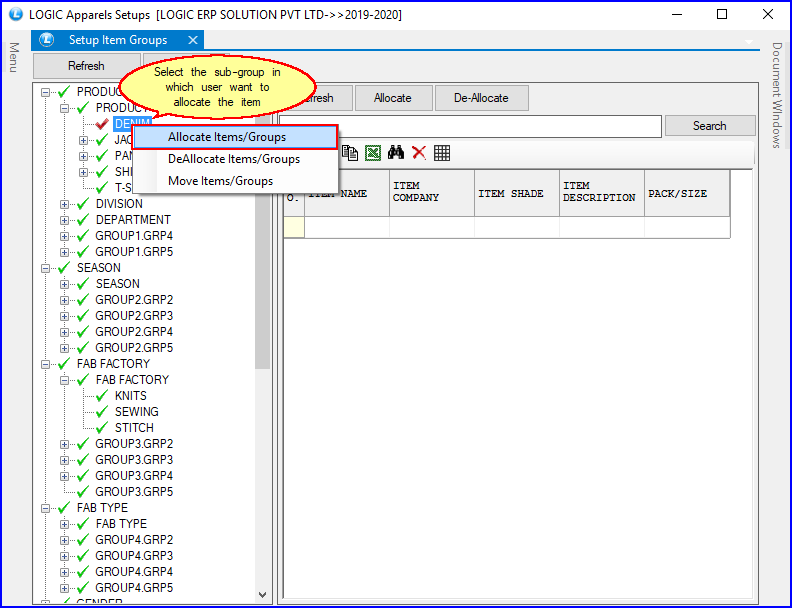Toggle the green check next to DIVISION
The height and width of the screenshot is (608, 792).
[x=83, y=204]
